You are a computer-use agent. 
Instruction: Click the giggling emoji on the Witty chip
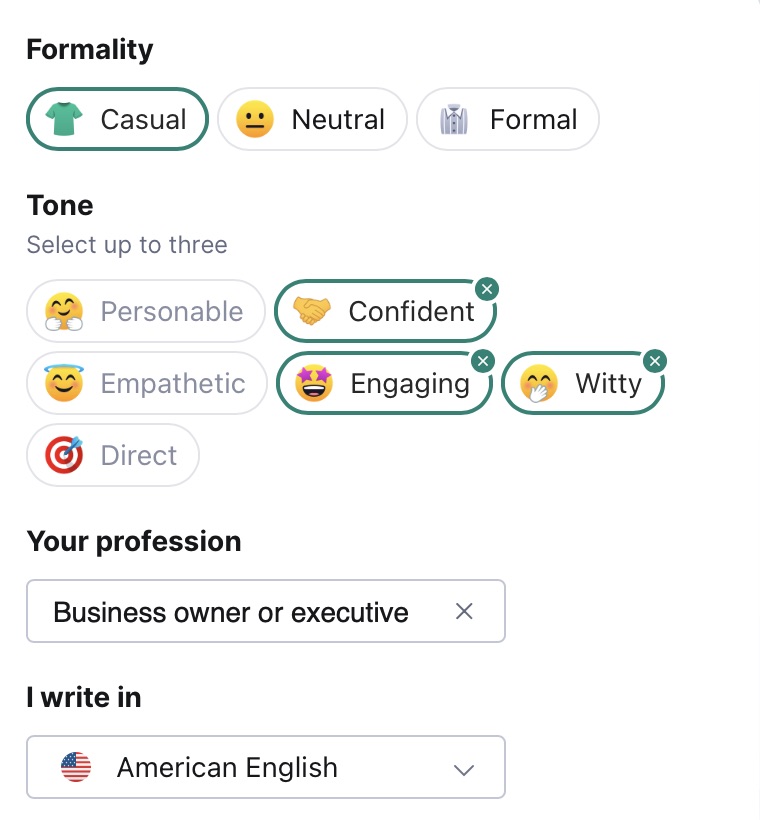(537, 383)
